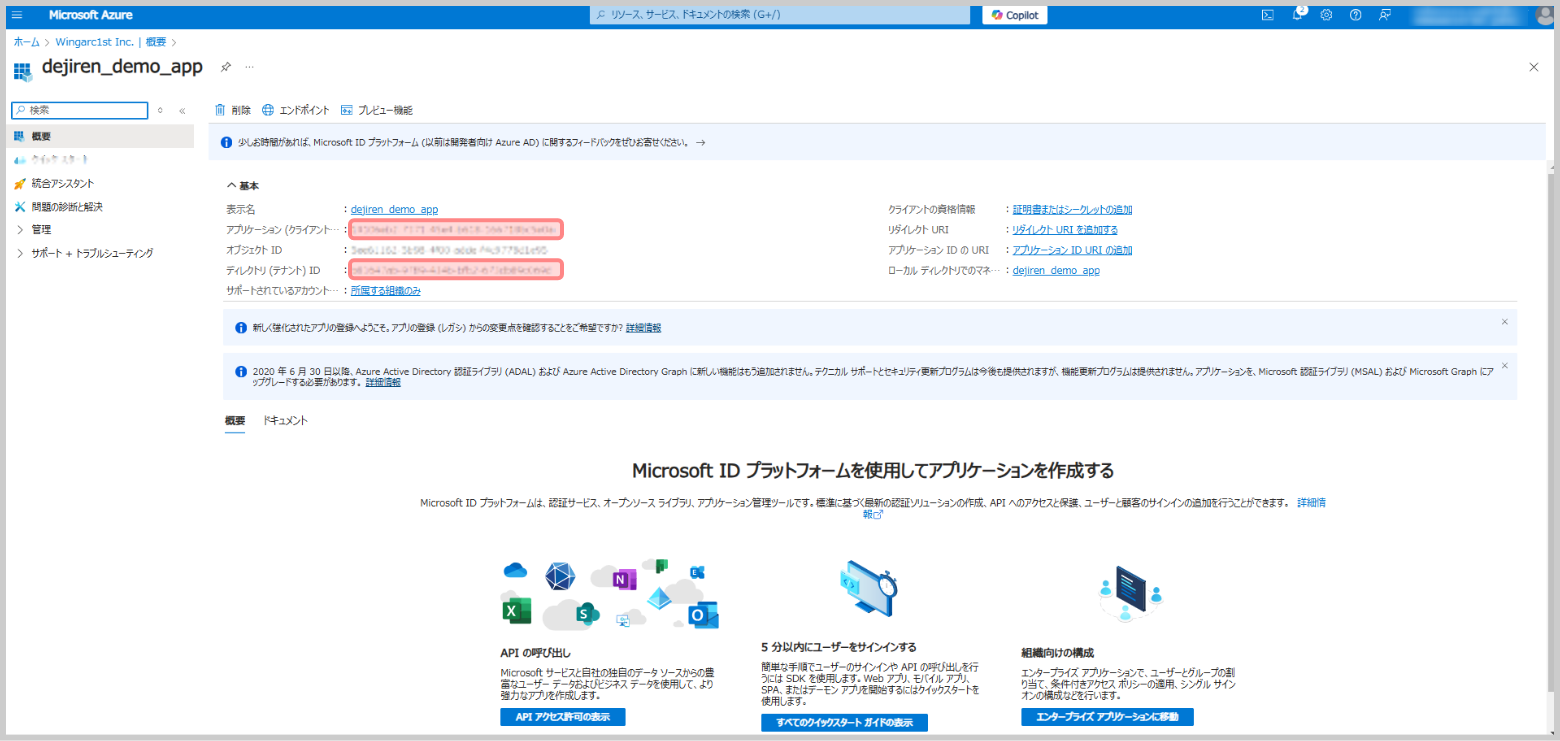Click the Copilot button

click(x=1015, y=15)
